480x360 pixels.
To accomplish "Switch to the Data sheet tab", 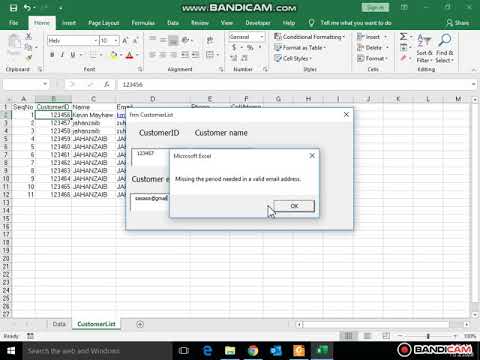I will (x=59, y=324).
